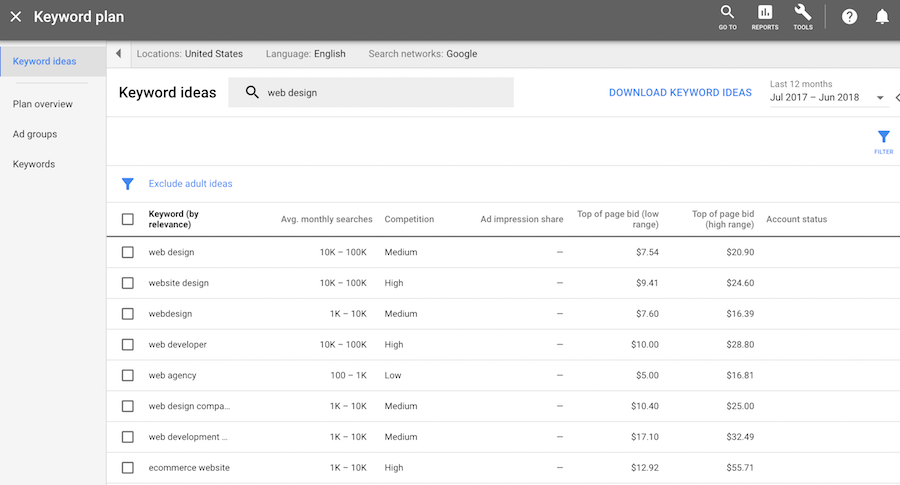The height and width of the screenshot is (485, 900).
Task: Select the ecommerce website row checkbox
Action: click(127, 467)
